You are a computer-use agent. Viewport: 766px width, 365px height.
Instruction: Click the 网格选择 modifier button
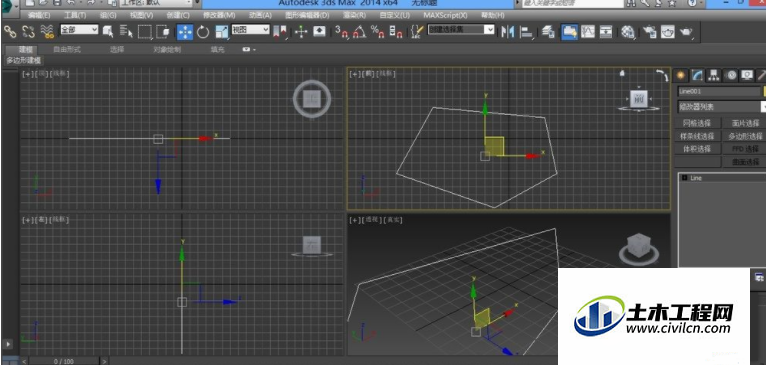(x=697, y=123)
